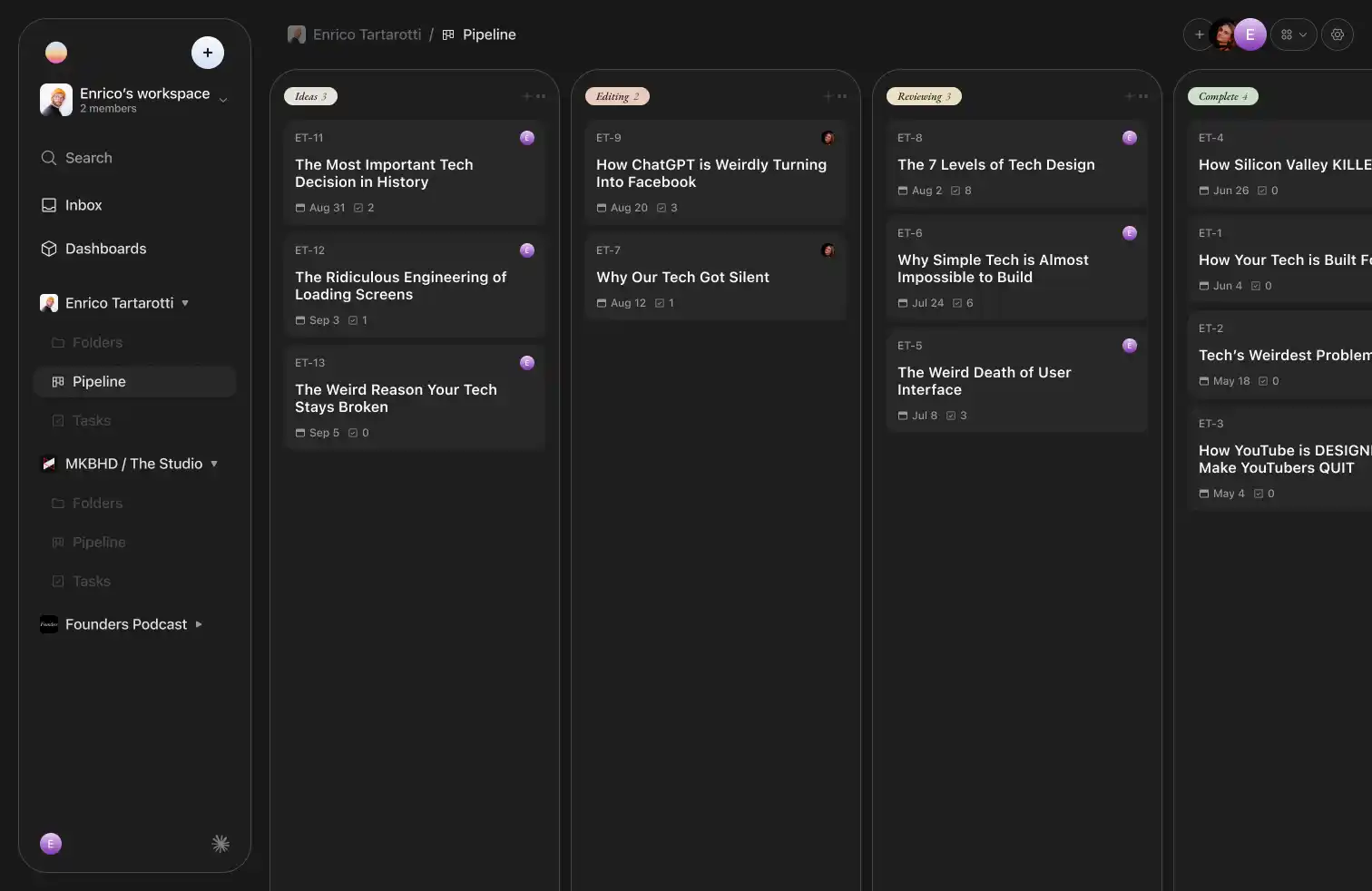
Task: Open Dashboards in the sidebar
Action: tap(105, 249)
